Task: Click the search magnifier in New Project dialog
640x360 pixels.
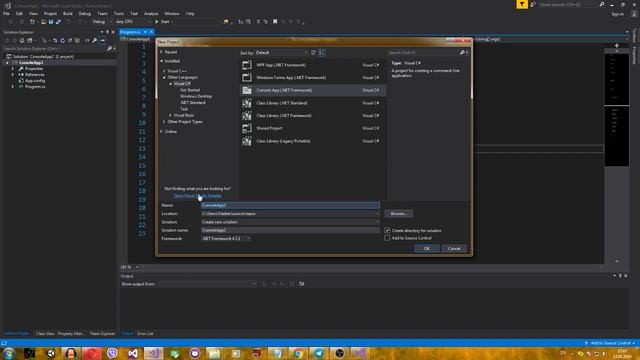Action: pyautogui.click(x=462, y=52)
